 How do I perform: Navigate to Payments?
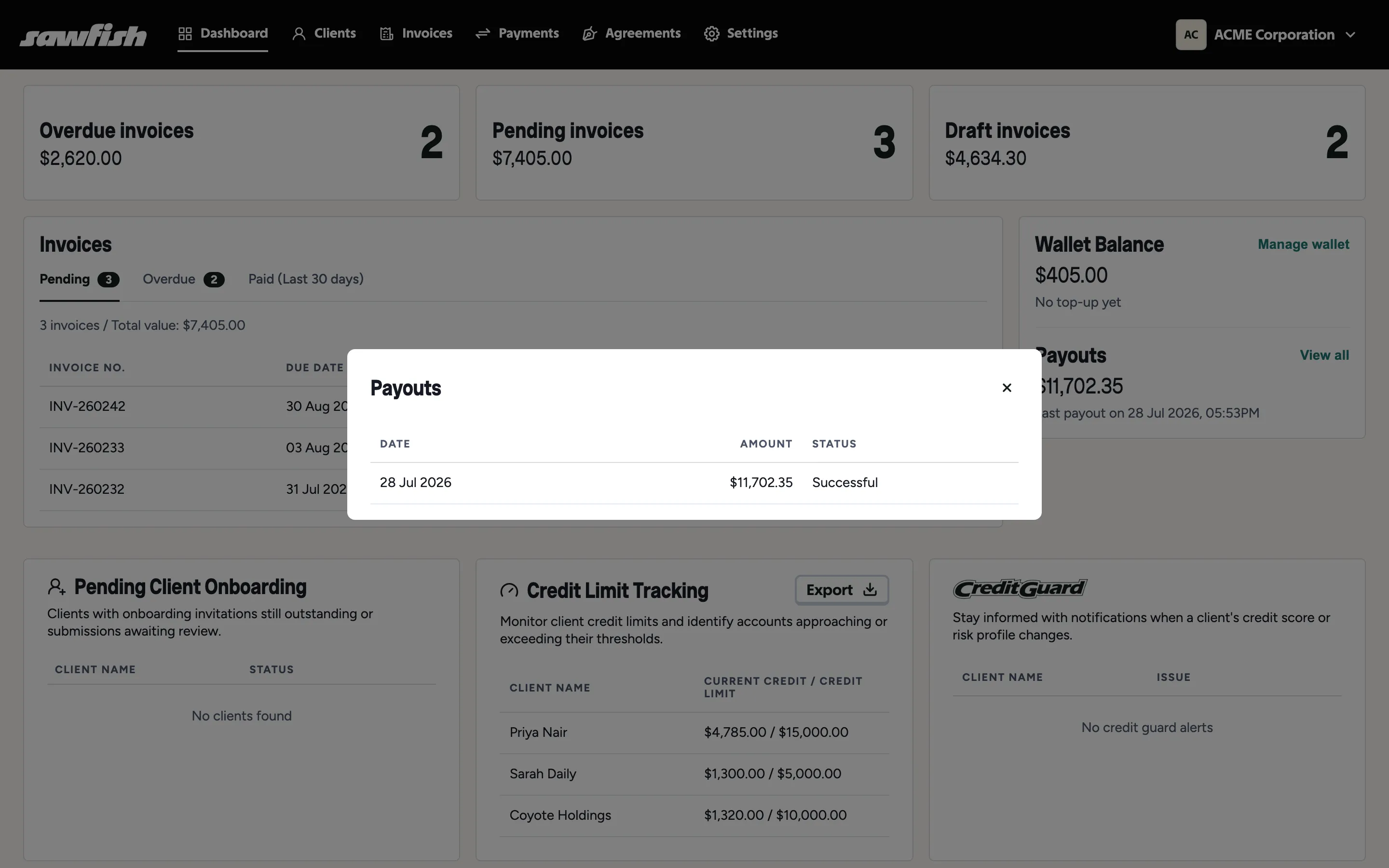pos(517,34)
